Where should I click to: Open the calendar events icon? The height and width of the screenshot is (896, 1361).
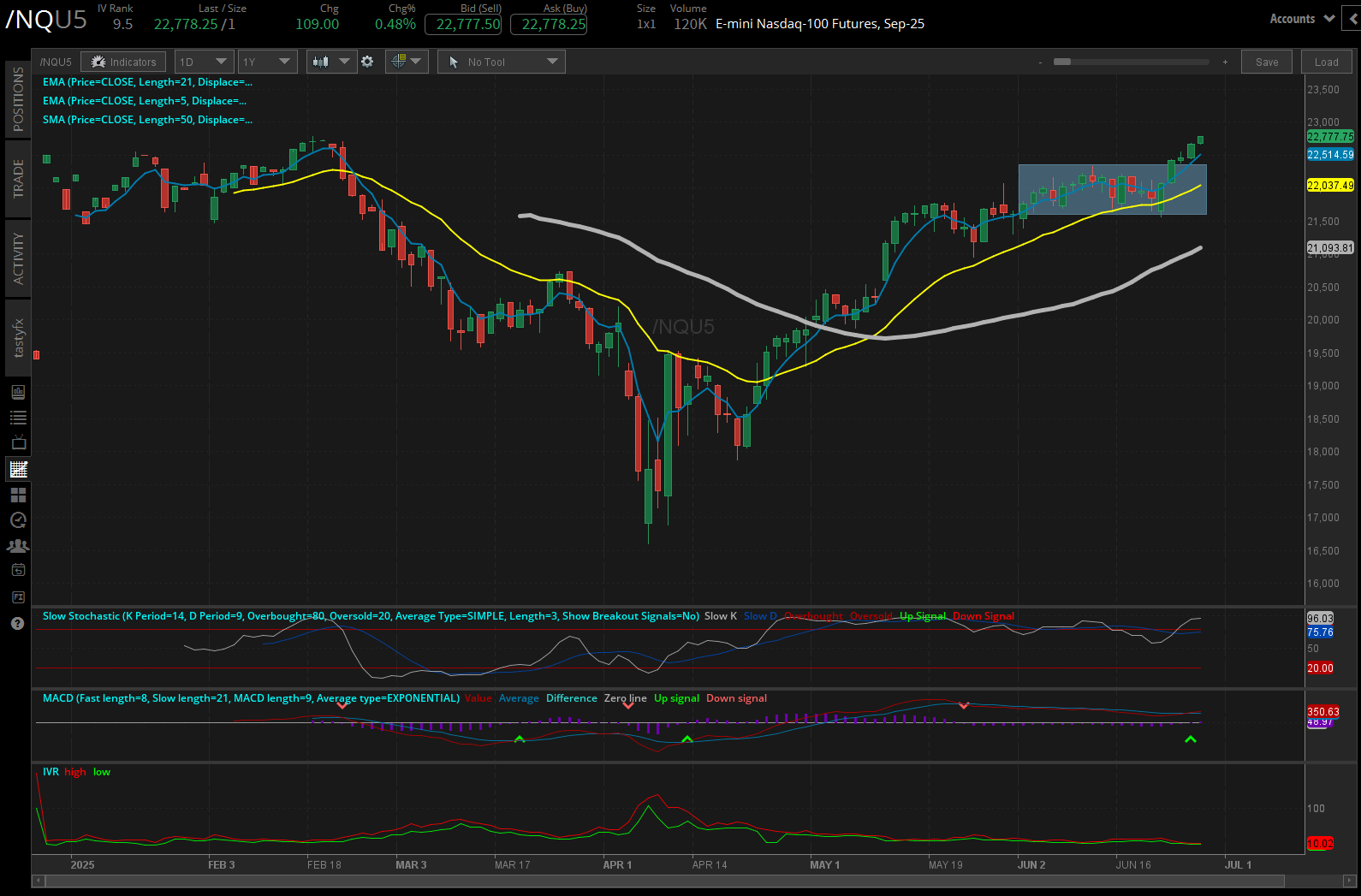[18, 570]
